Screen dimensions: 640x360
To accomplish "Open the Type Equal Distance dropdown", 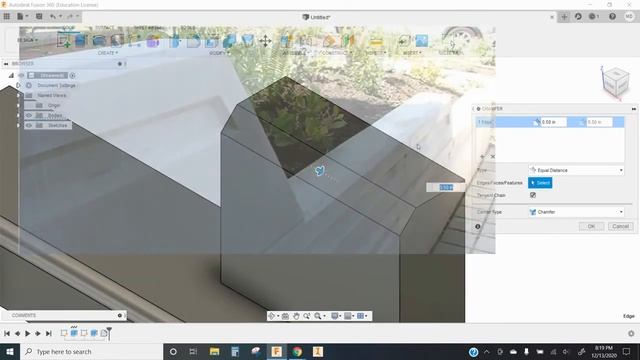I will 576,170.
